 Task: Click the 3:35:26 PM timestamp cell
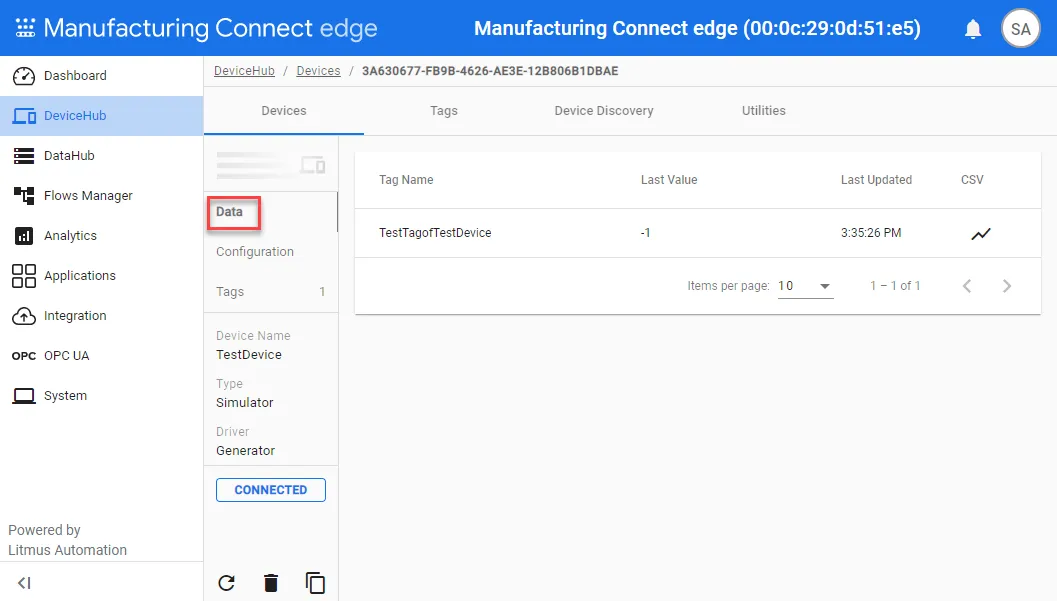(870, 232)
